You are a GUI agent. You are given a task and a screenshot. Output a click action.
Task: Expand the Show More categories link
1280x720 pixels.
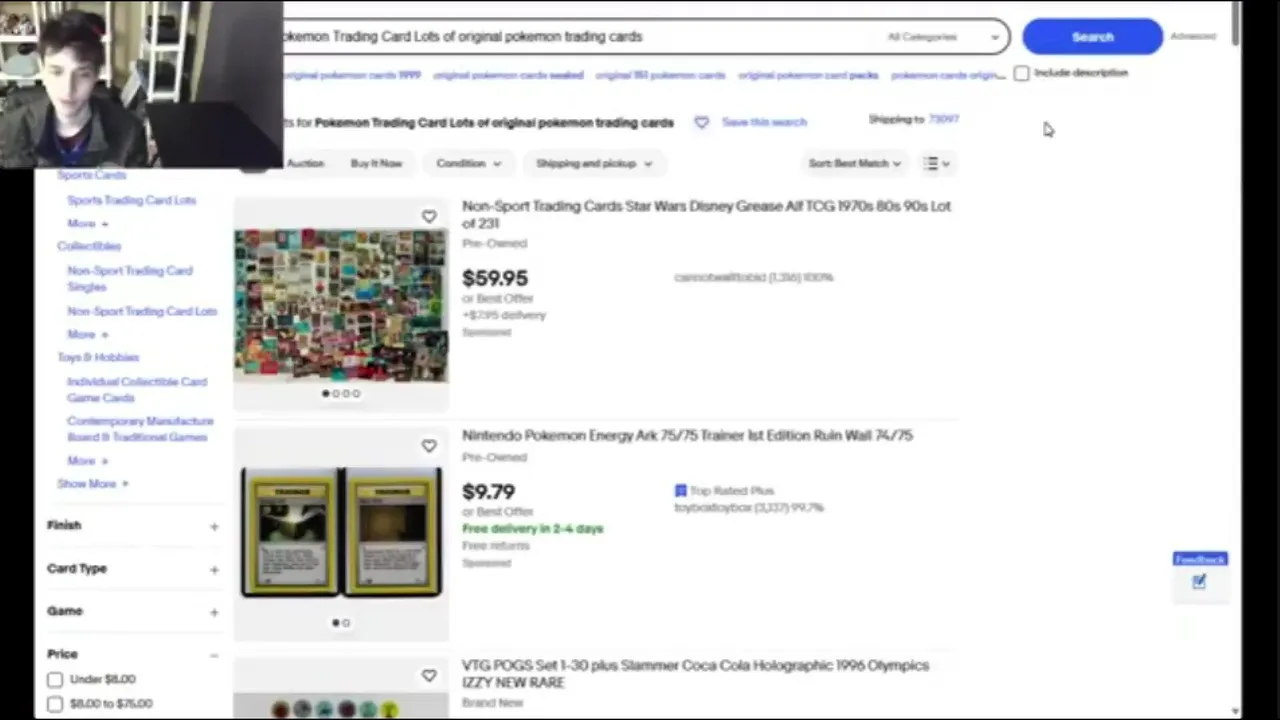tap(92, 484)
